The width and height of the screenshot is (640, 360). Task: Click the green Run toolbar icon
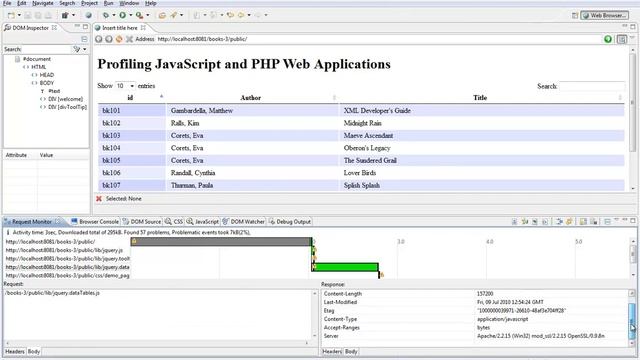point(122,16)
